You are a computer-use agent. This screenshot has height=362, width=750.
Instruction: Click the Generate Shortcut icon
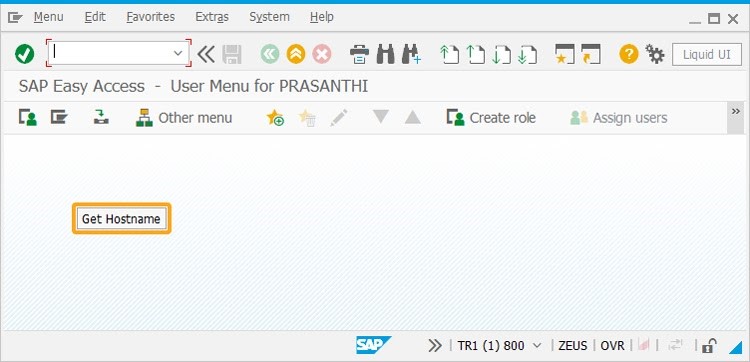(x=591, y=54)
